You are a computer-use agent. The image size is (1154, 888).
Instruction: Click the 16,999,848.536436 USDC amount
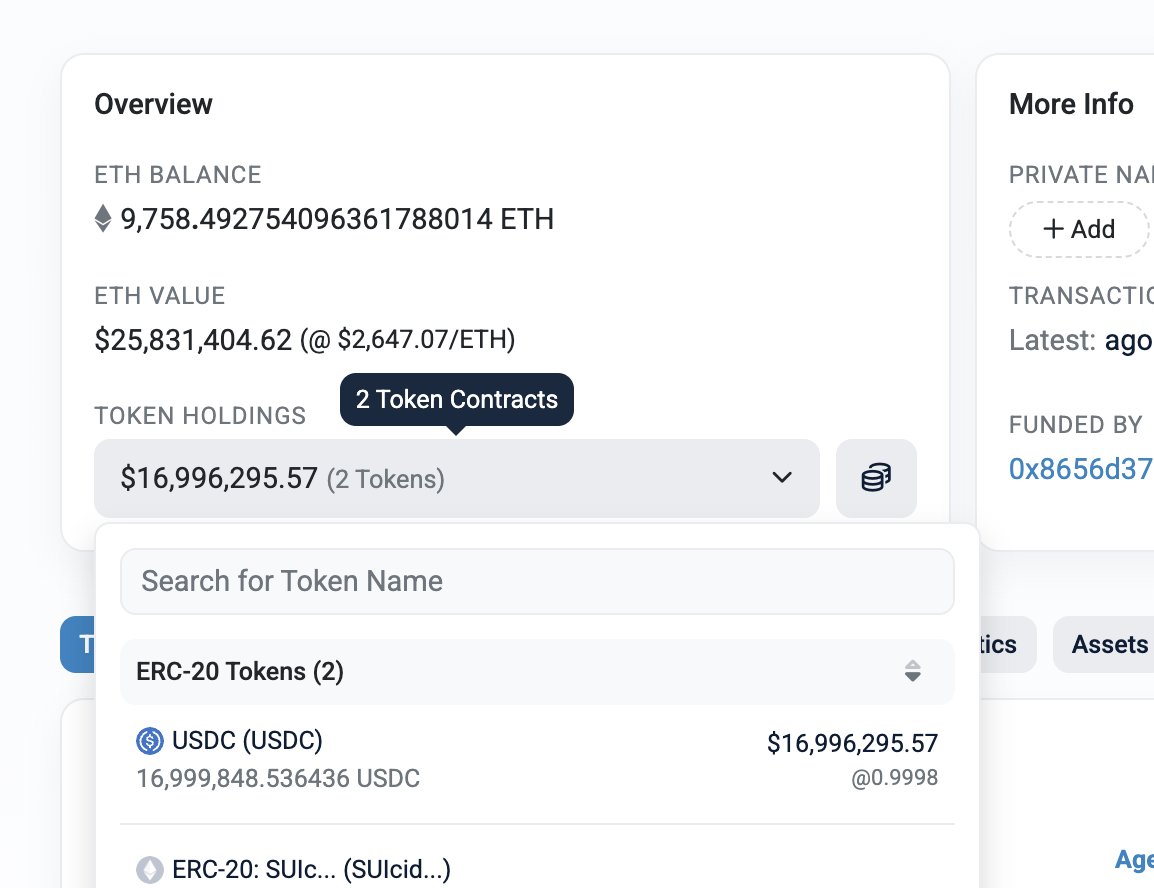pos(278,778)
